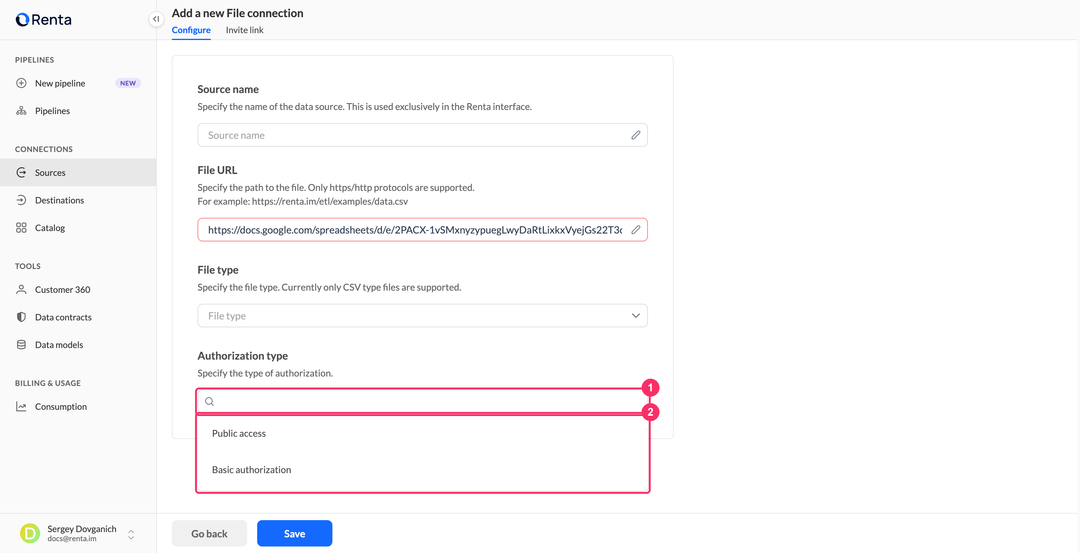
Task: Click the File URL input field
Action: tap(422, 230)
